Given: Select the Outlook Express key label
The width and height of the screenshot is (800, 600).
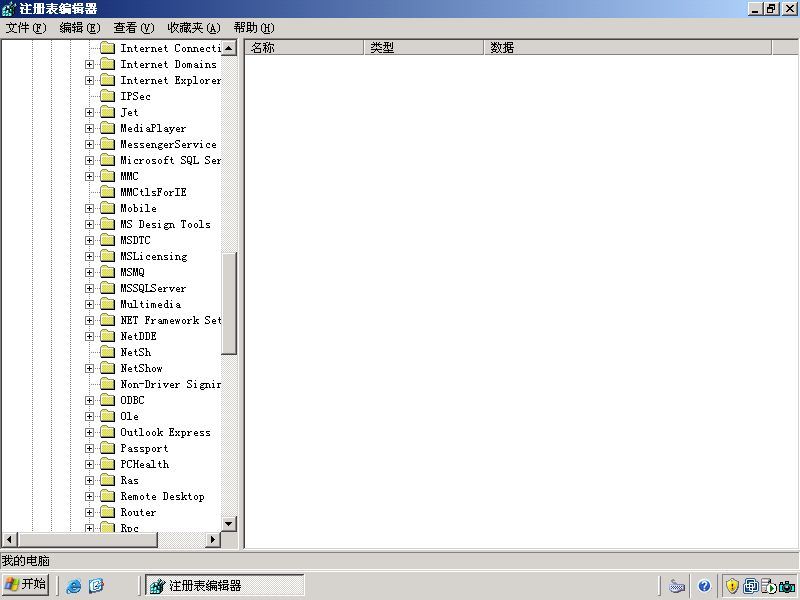Looking at the screenshot, I should point(165,432).
